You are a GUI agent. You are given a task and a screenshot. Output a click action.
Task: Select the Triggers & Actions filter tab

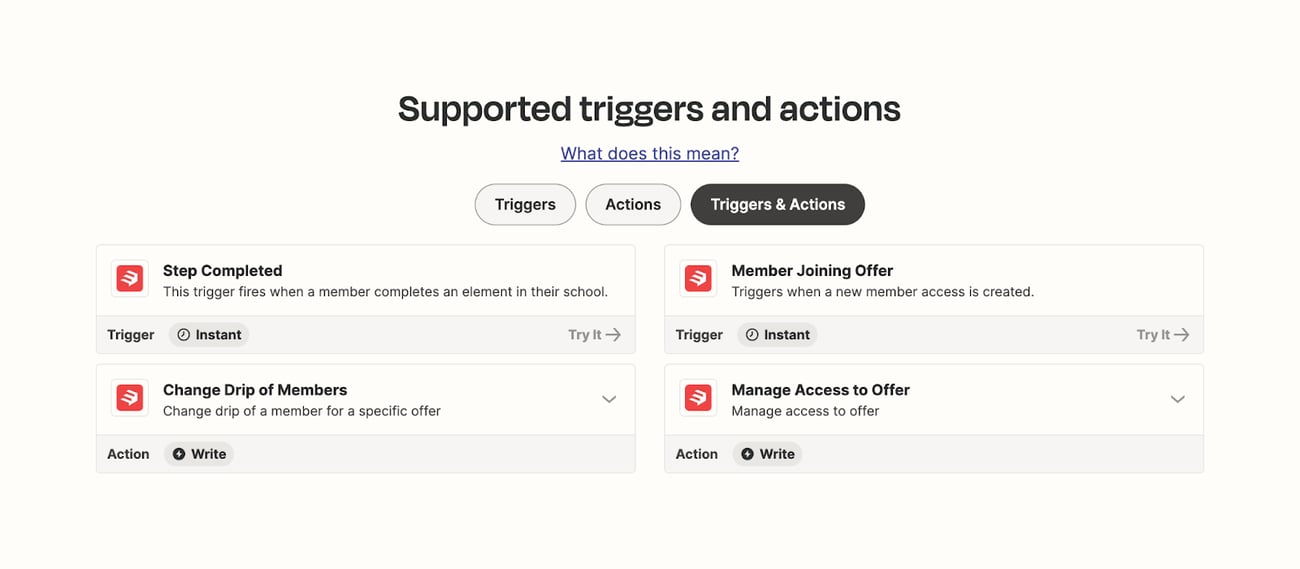(x=777, y=204)
